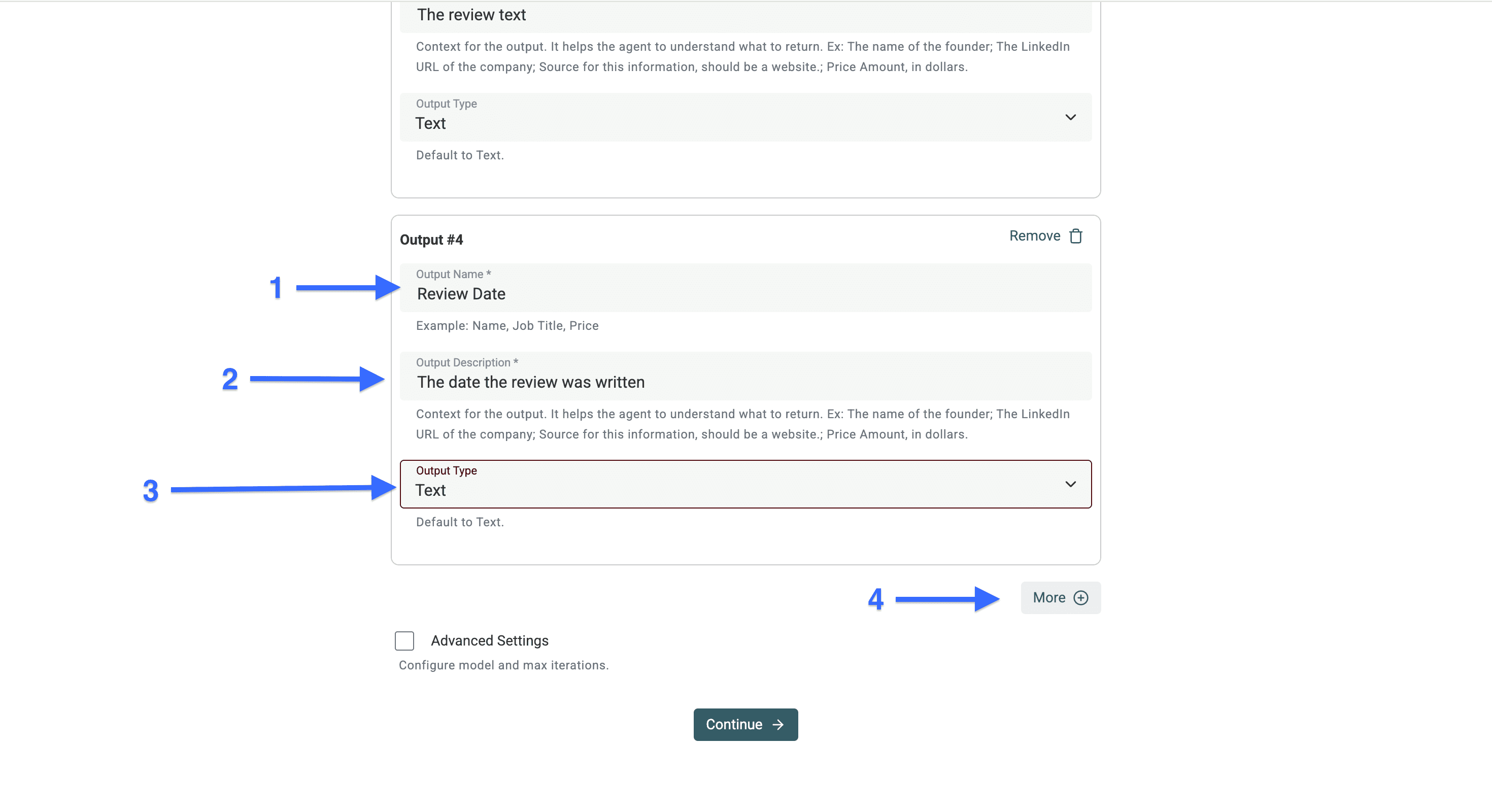Click the chevron in the upper Output Type

point(1070,117)
